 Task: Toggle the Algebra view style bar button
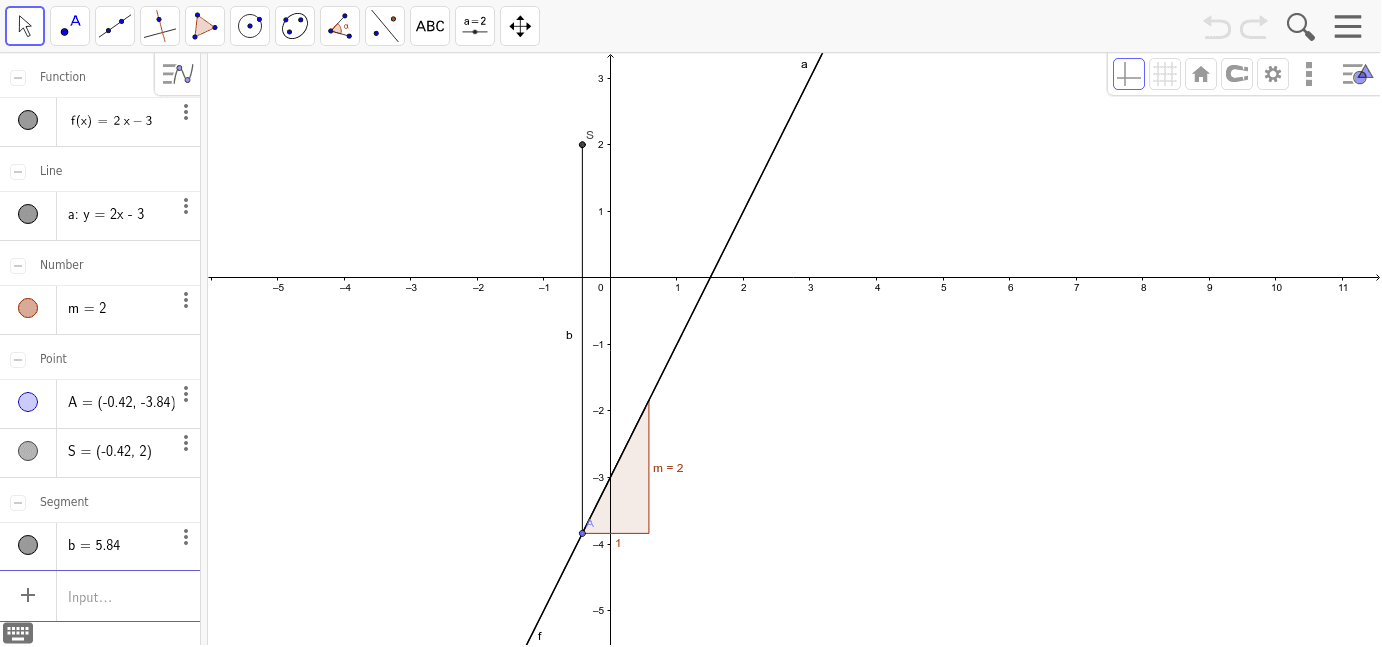(178, 74)
